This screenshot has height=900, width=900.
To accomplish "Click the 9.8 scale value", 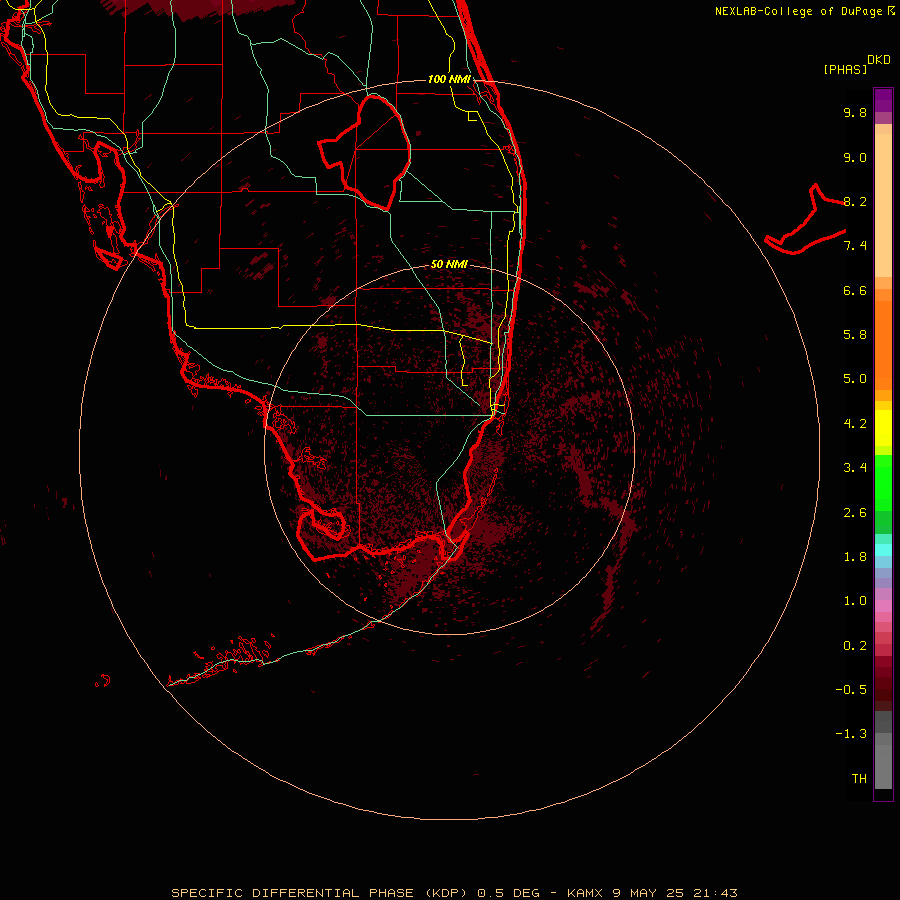I will click(855, 112).
